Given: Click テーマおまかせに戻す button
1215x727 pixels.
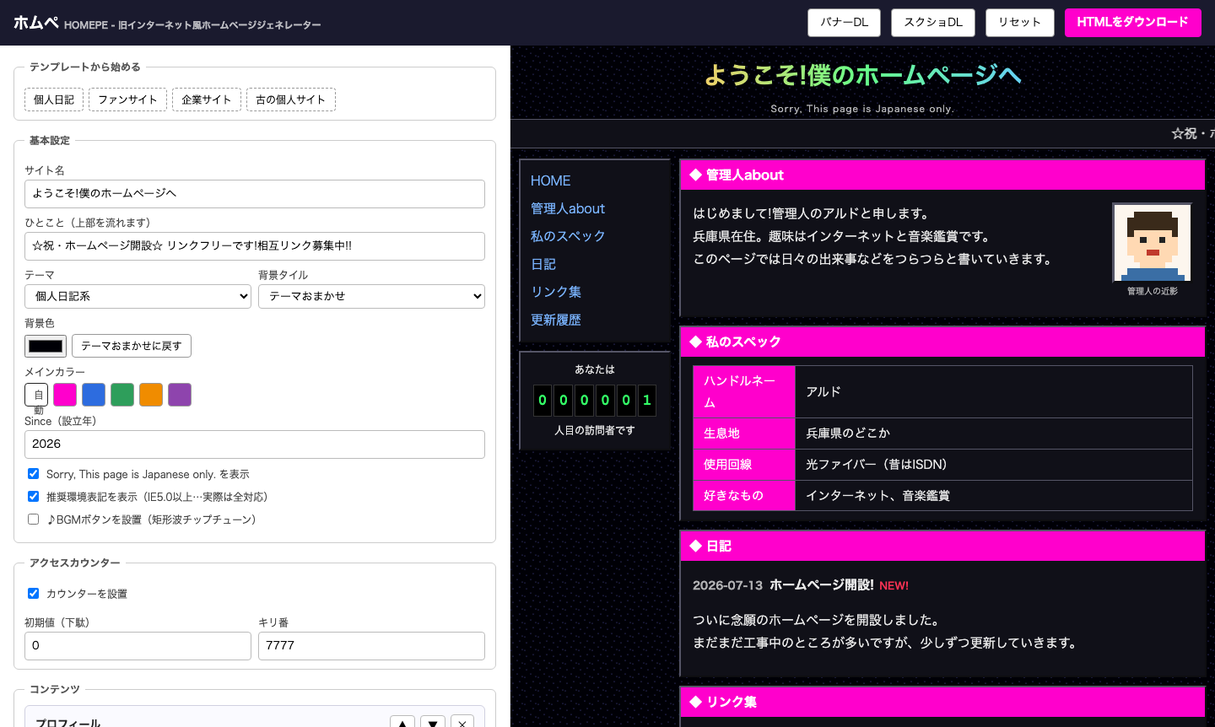Looking at the screenshot, I should [131, 346].
